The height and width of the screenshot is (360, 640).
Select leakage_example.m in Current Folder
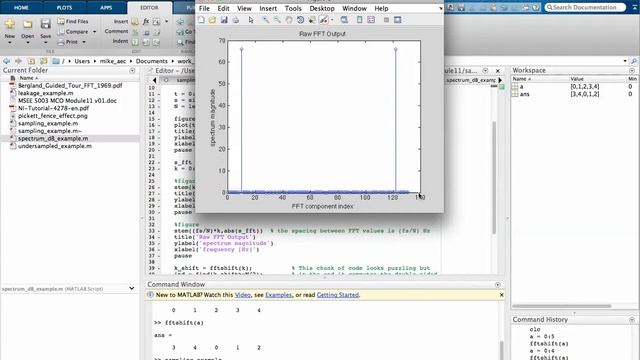point(46,93)
